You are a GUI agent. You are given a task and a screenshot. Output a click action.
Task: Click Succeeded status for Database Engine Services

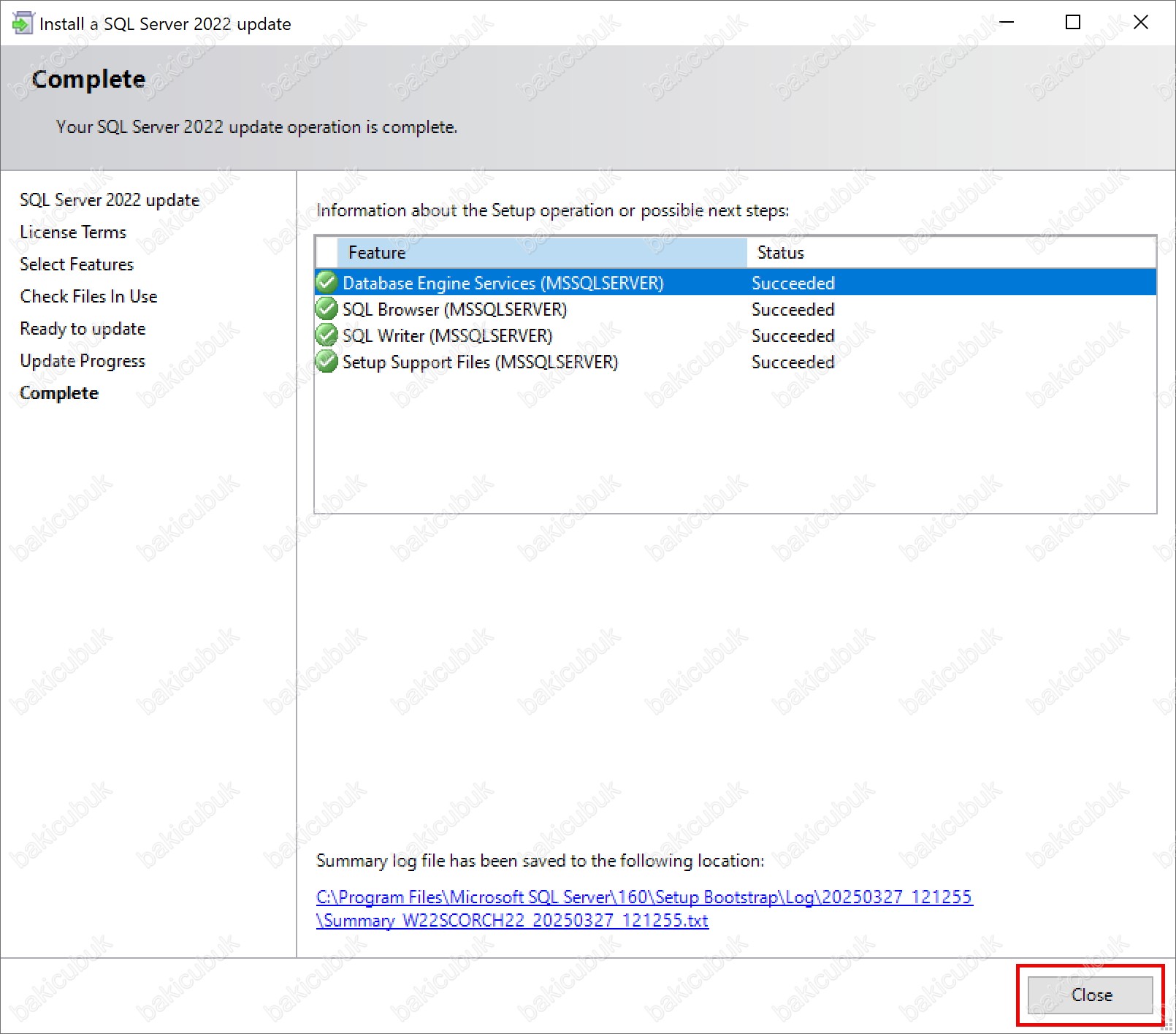(x=793, y=283)
